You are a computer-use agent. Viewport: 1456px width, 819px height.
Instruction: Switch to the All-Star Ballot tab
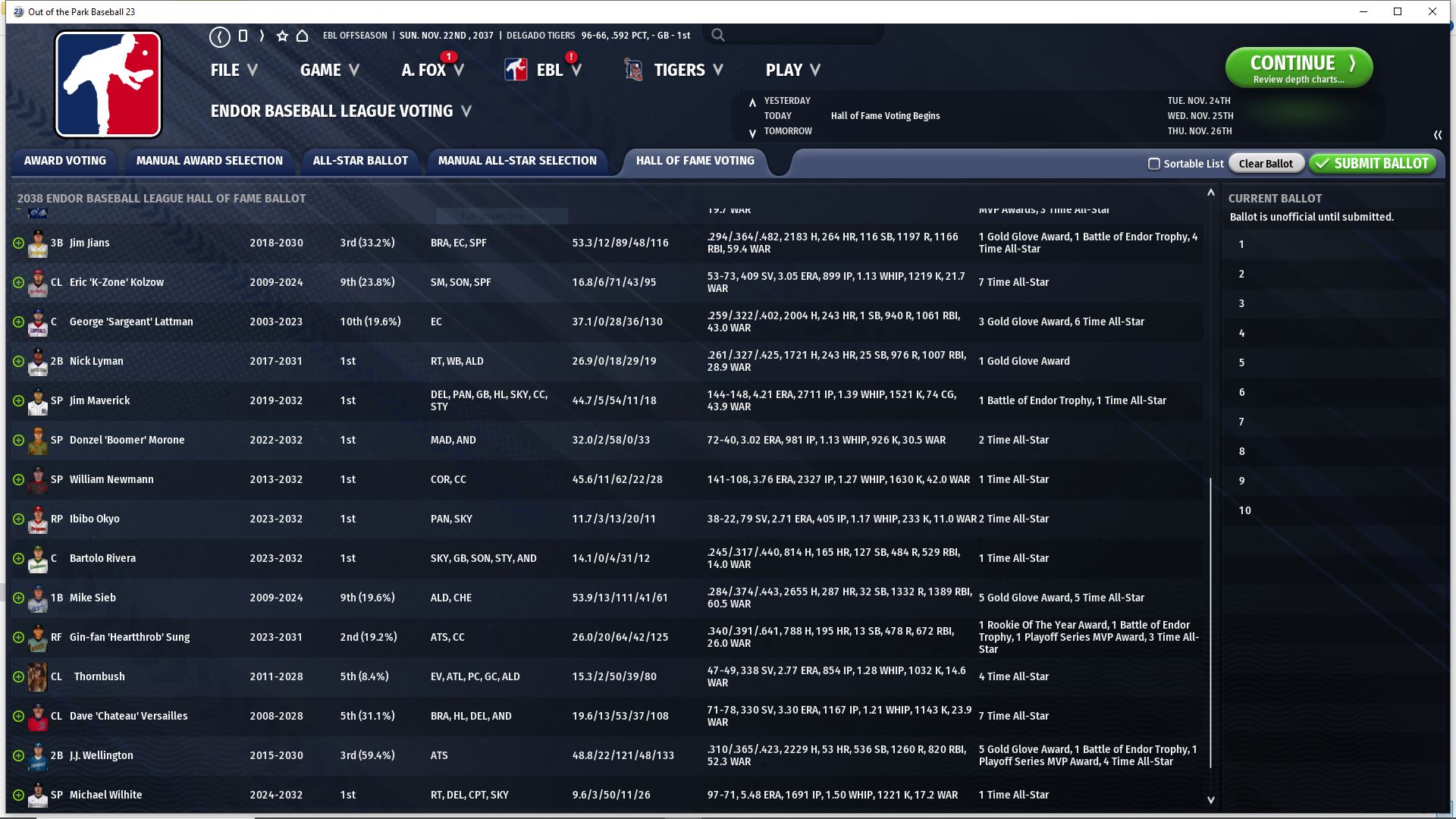tap(360, 161)
